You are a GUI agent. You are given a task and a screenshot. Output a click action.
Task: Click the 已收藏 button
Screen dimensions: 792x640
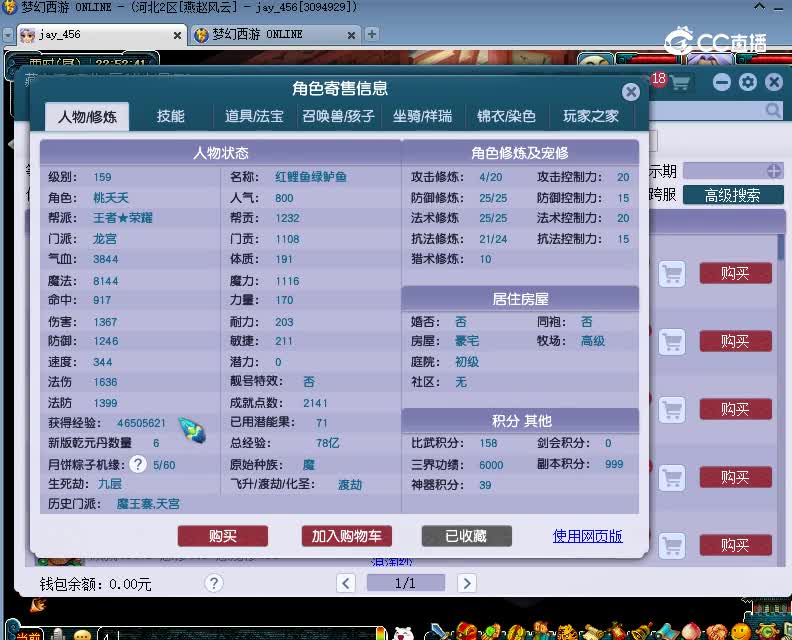click(466, 536)
